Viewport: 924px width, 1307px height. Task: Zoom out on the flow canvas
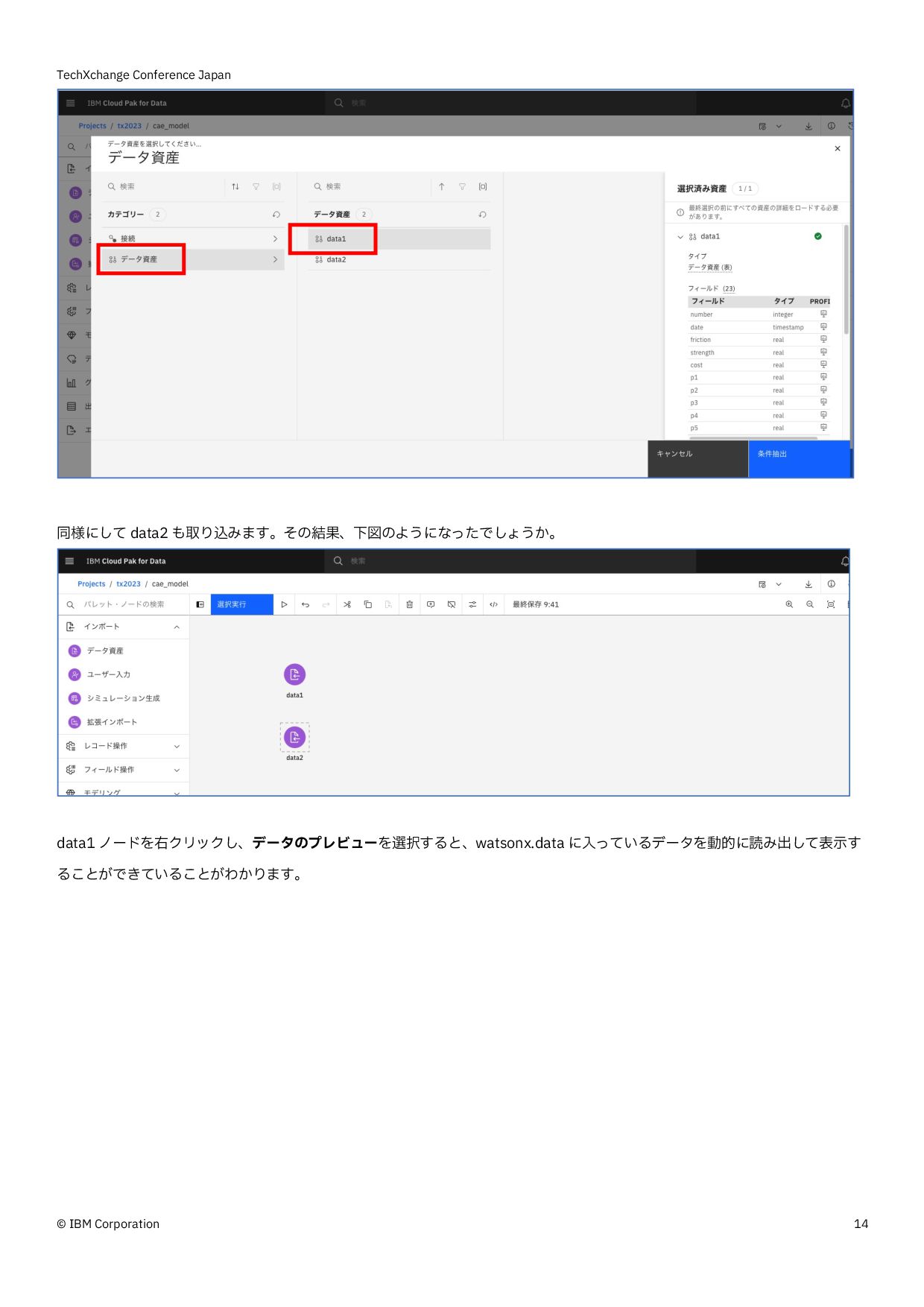click(x=809, y=604)
